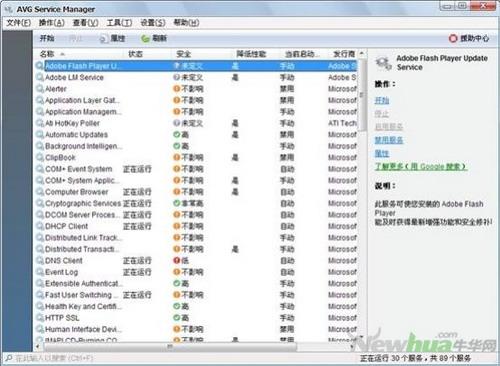Select the HTTP SSL service name

62,318
